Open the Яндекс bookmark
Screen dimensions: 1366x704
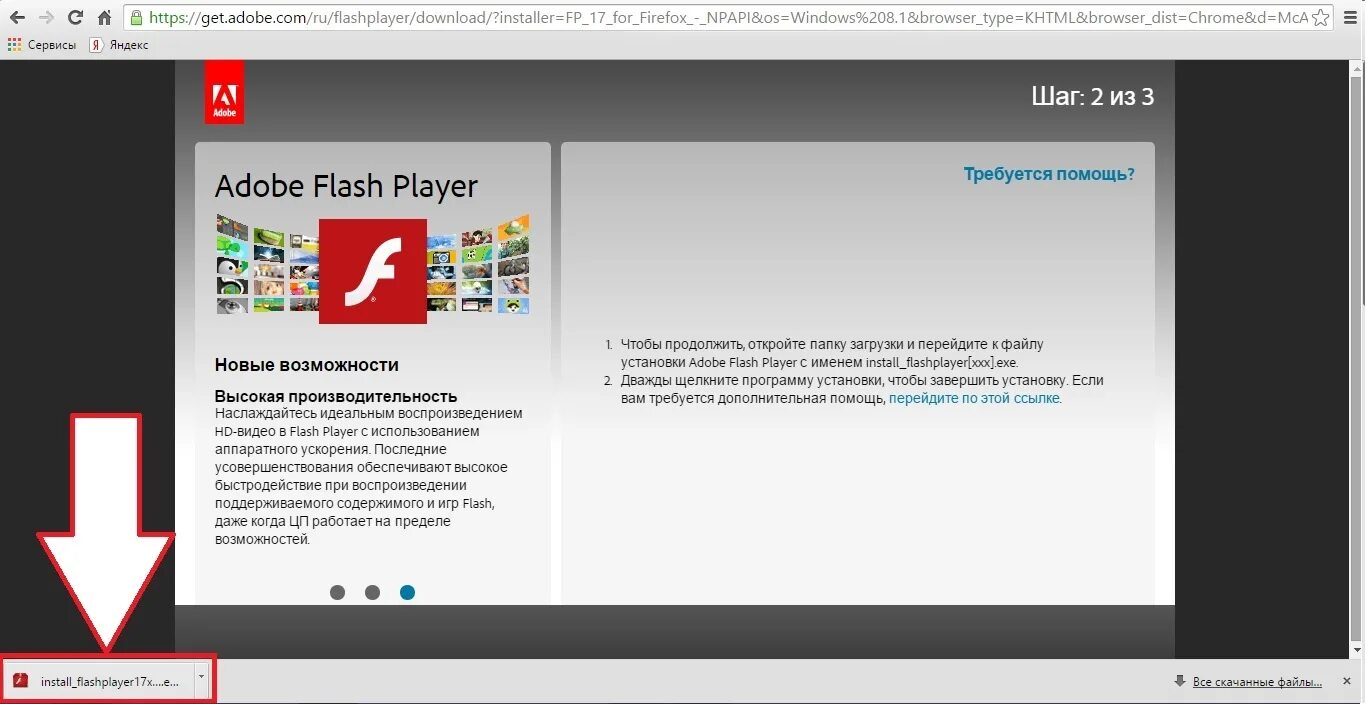click(x=119, y=45)
